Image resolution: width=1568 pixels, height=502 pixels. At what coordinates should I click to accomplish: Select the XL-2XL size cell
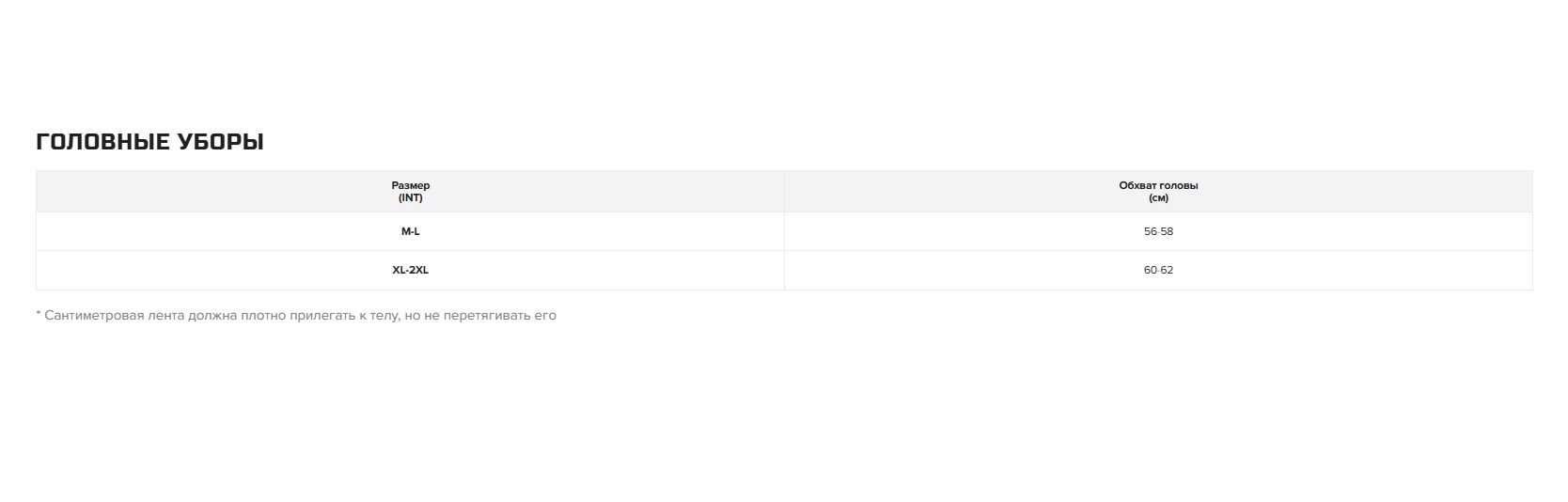click(411, 270)
